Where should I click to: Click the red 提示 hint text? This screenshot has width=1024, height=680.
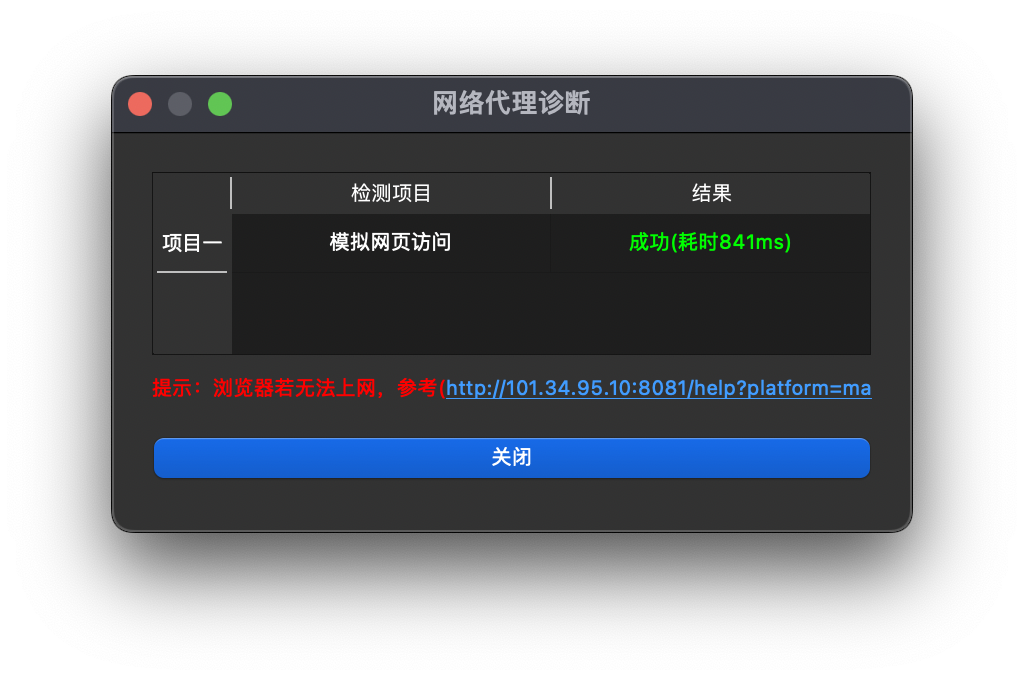(x=172, y=388)
